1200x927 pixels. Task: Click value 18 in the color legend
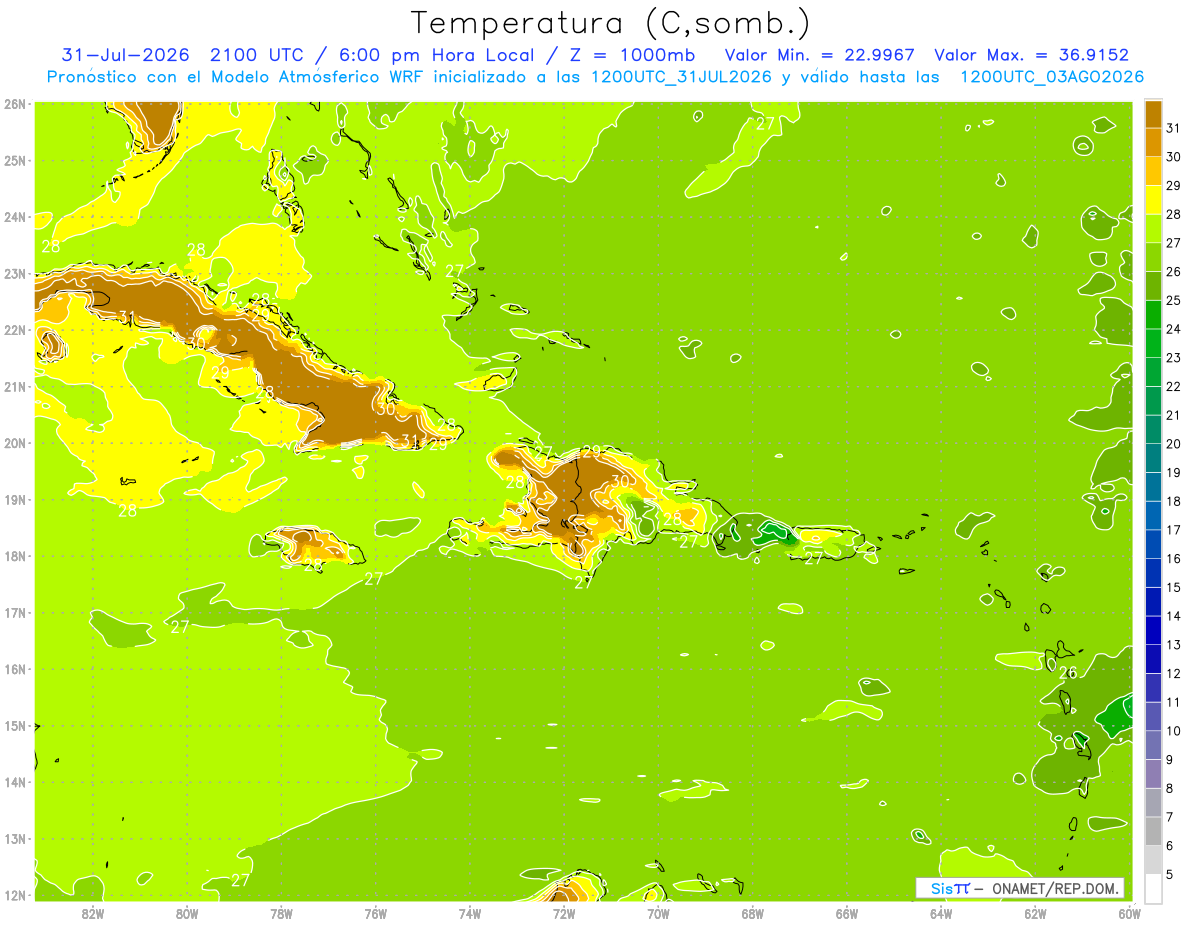(x=1174, y=501)
